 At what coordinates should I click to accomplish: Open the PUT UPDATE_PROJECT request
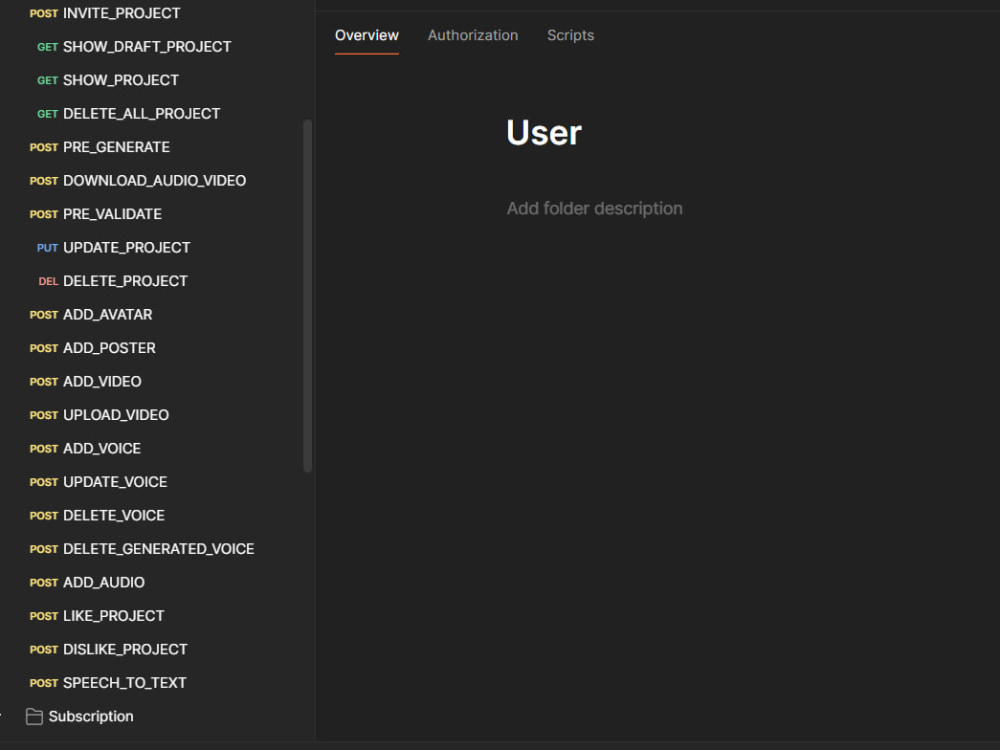pyautogui.click(x=114, y=247)
